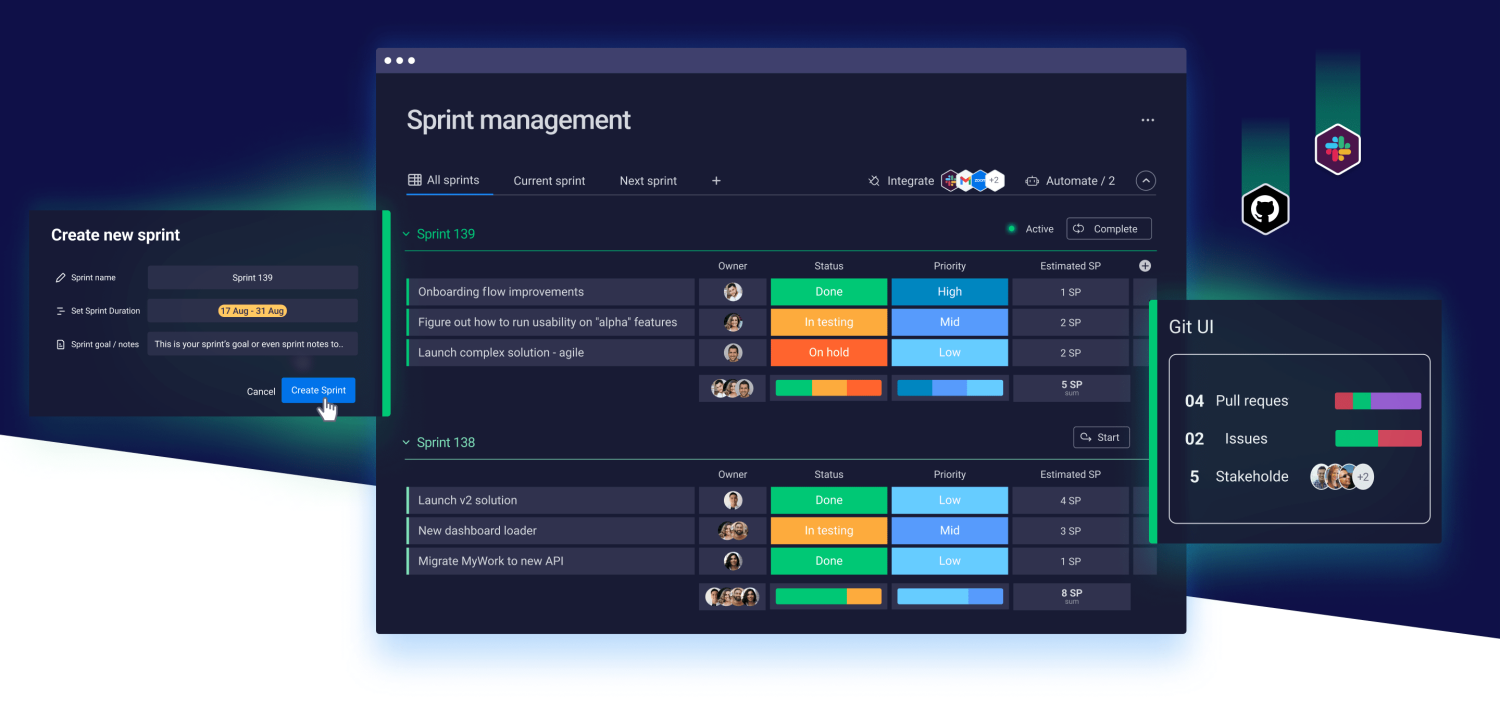This screenshot has width=1500, height=709.
Task: Switch to the Next sprint tab
Action: click(648, 181)
